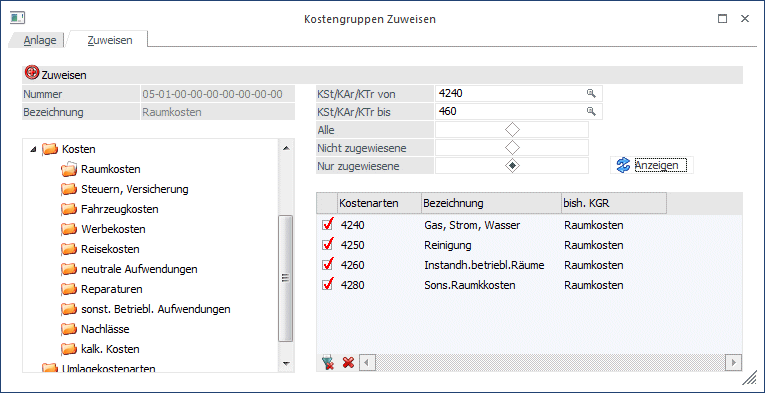Select the Fahrzeugkosten folder icon
765x393 pixels.
[69, 209]
